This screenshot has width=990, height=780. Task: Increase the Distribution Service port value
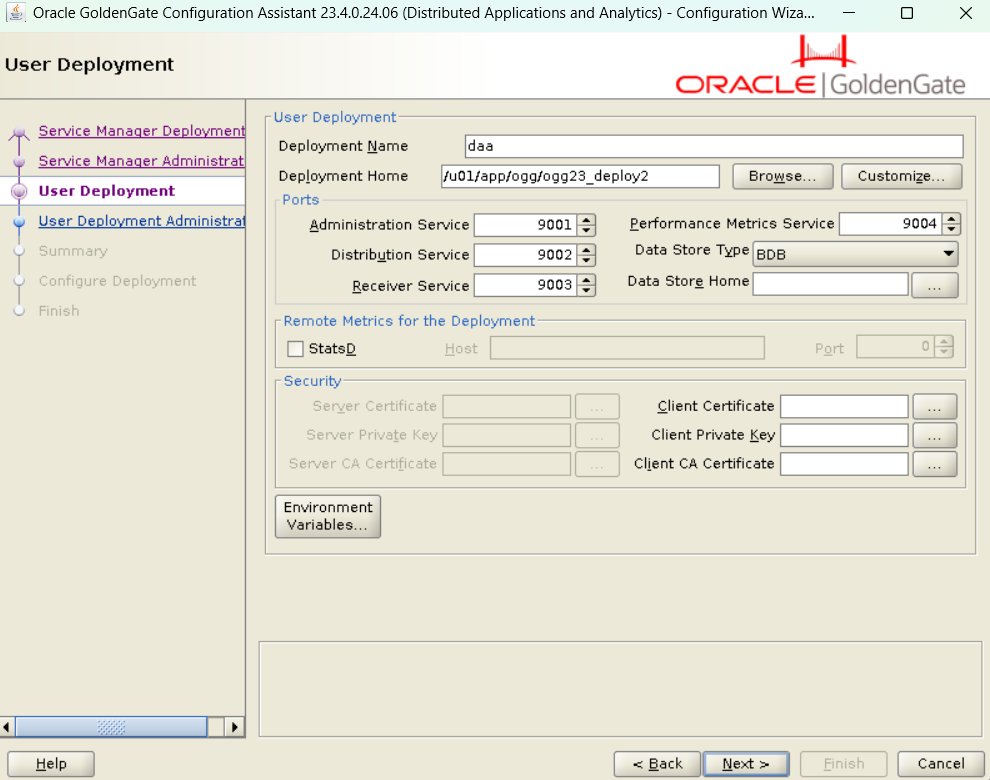587,249
